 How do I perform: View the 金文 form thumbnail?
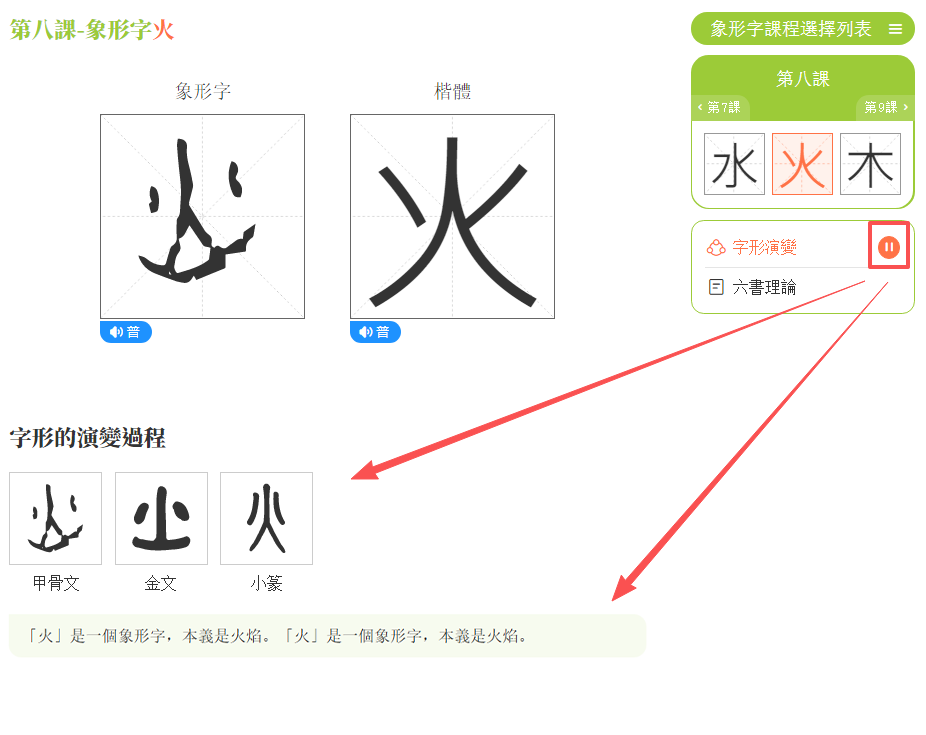[161, 518]
